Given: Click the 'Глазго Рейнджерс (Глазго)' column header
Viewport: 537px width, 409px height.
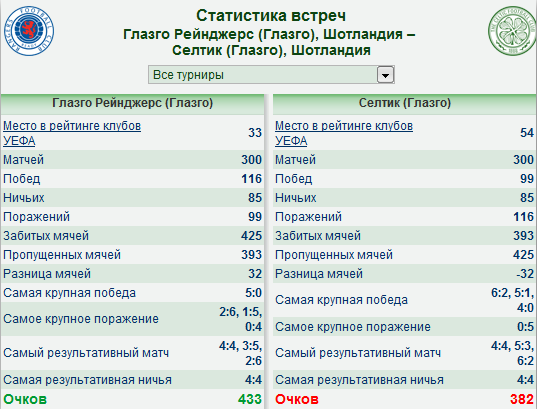Looking at the screenshot, I should [133, 103].
